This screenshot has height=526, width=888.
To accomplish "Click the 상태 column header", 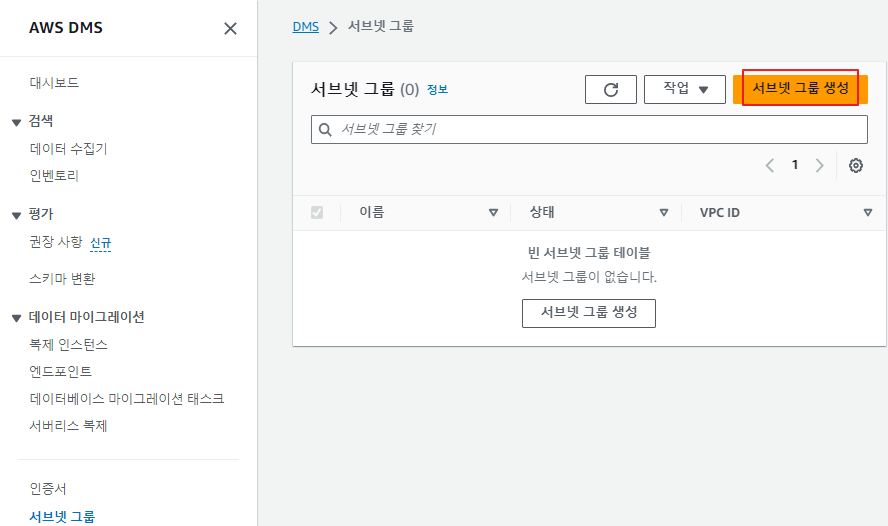I will [541, 212].
